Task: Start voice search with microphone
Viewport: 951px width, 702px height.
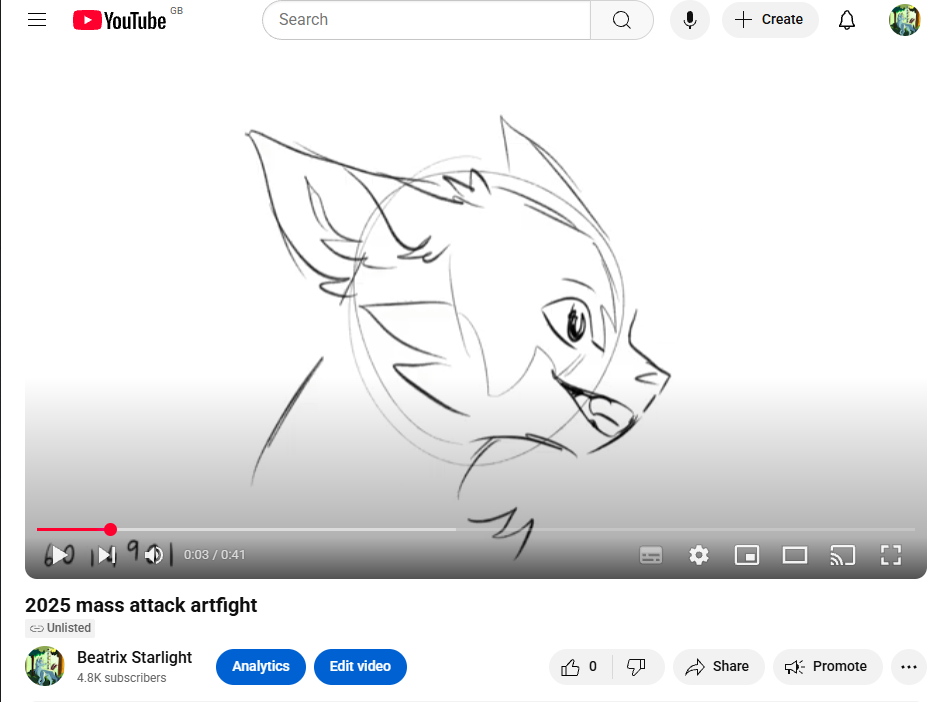Action: click(689, 20)
